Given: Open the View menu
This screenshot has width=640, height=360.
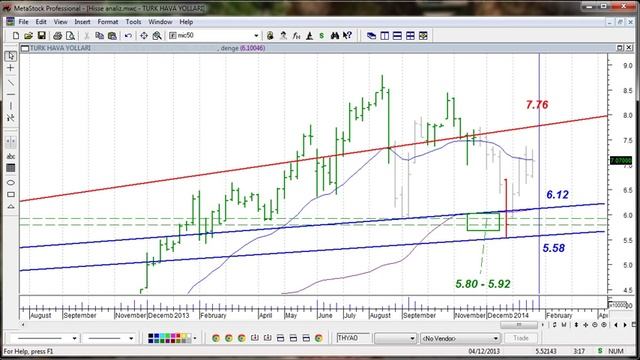Looking at the screenshot, I should [x=60, y=22].
